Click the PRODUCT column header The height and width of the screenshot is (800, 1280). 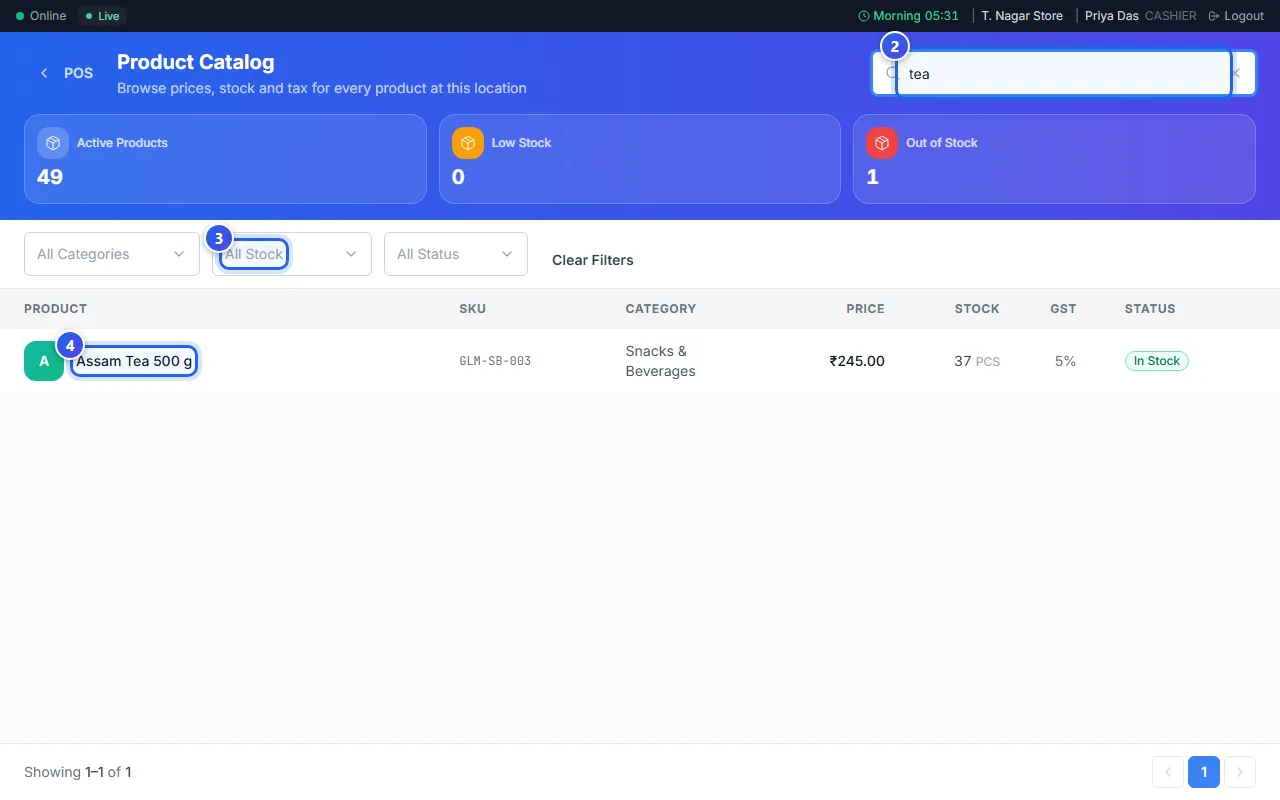[56, 309]
